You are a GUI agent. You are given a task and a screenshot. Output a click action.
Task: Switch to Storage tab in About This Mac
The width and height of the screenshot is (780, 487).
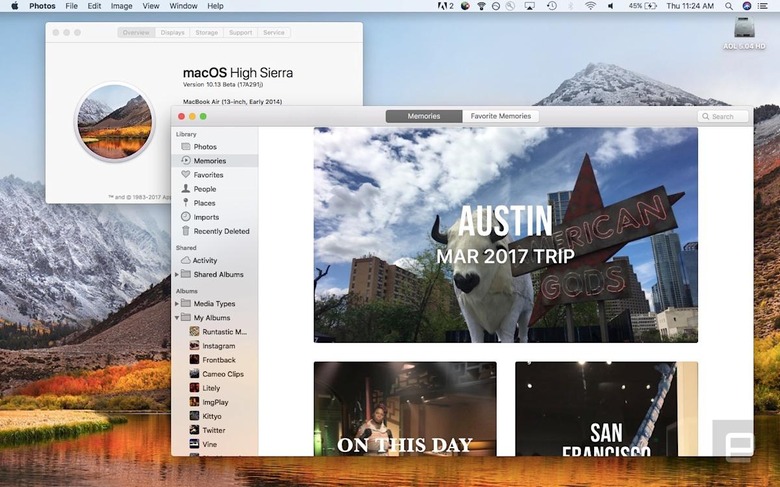(206, 33)
